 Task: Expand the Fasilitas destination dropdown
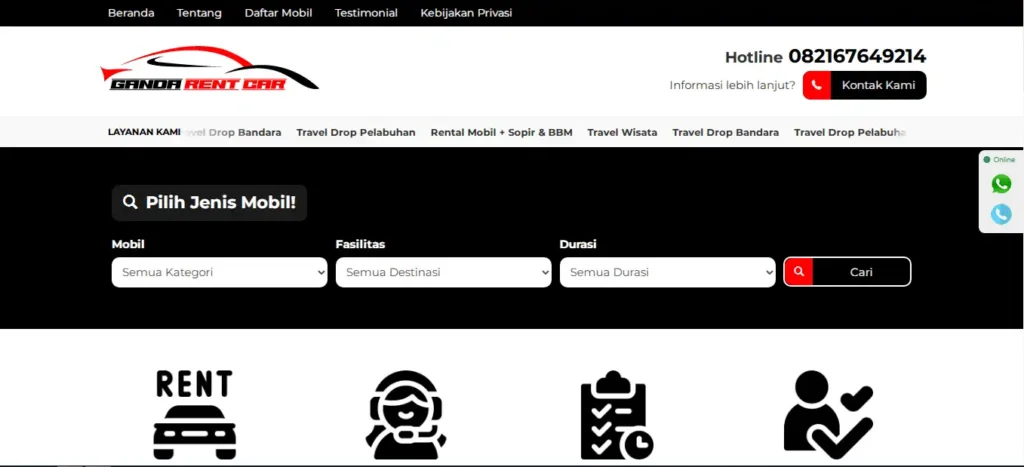coord(443,272)
